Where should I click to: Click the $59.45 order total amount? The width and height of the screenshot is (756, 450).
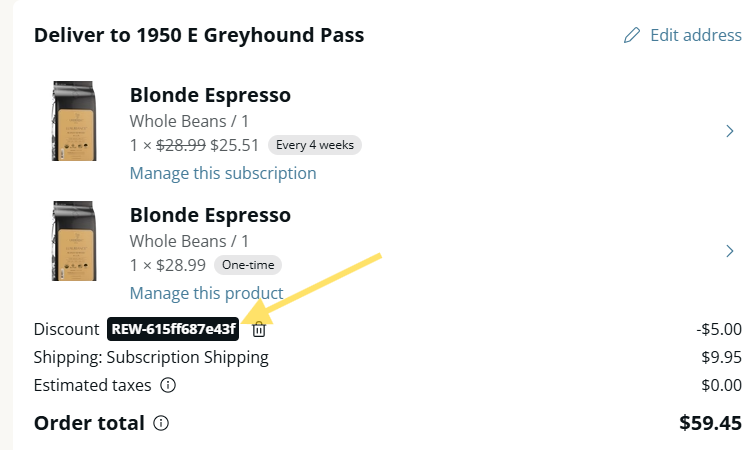710,423
